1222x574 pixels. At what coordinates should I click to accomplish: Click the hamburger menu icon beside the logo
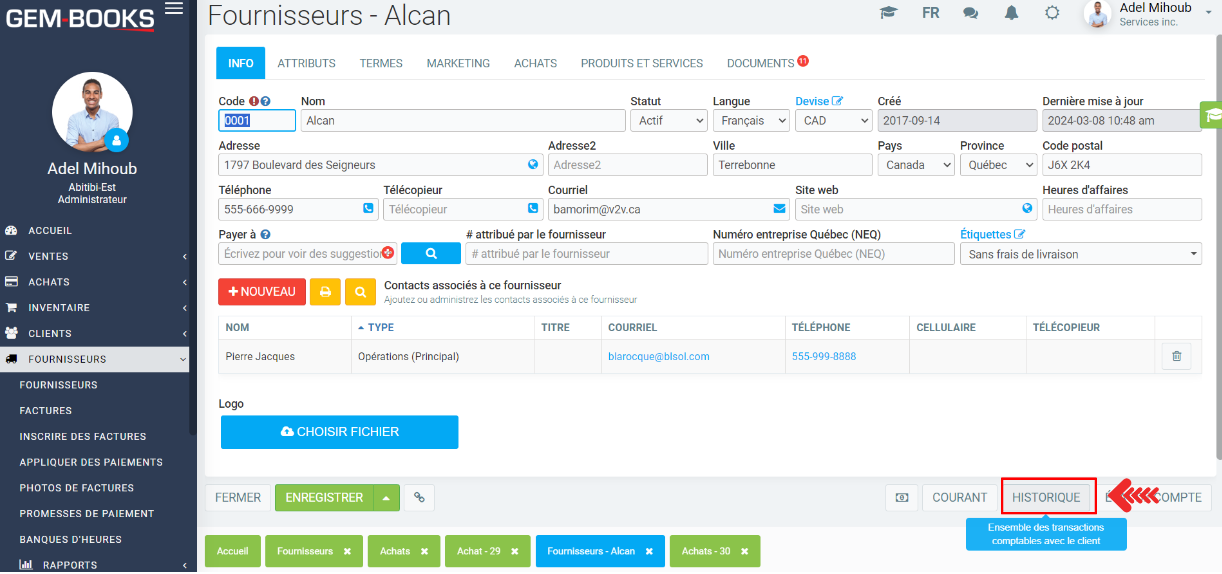point(174,9)
